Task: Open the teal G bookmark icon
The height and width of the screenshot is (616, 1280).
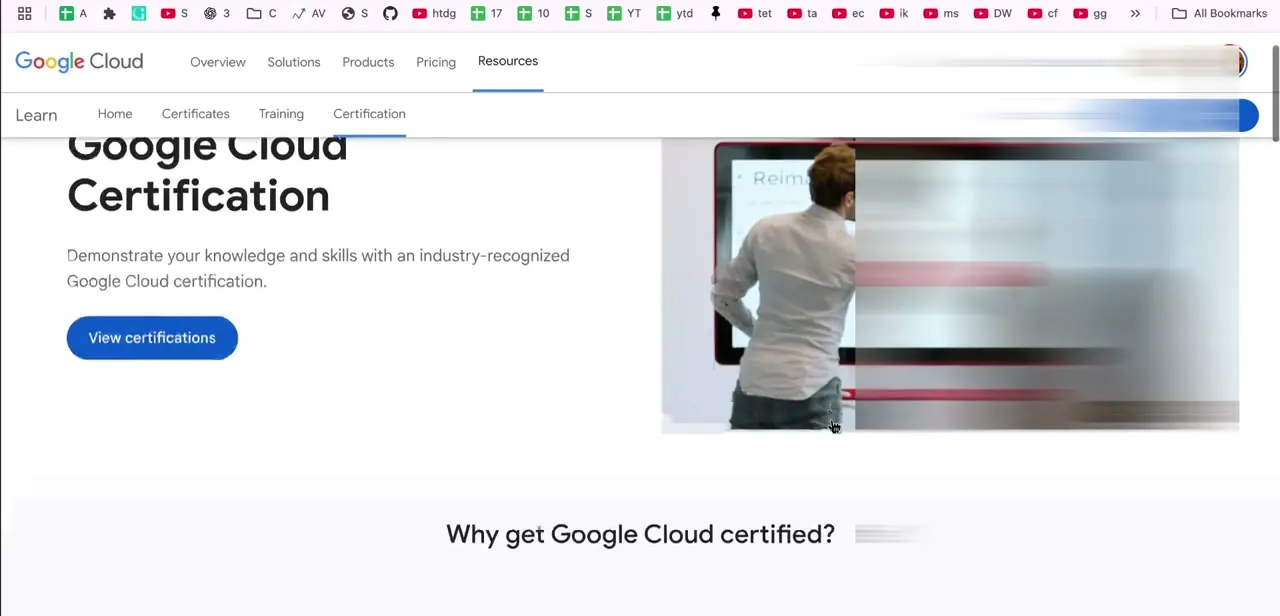Action: click(139, 14)
